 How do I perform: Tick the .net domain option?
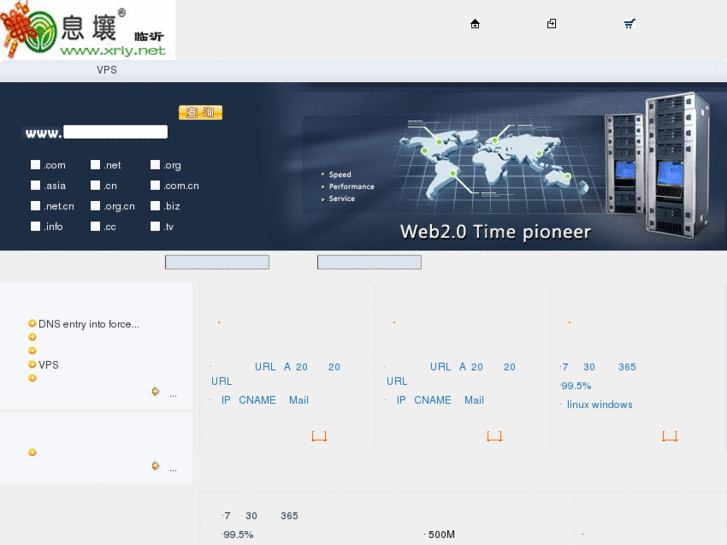pos(96,165)
